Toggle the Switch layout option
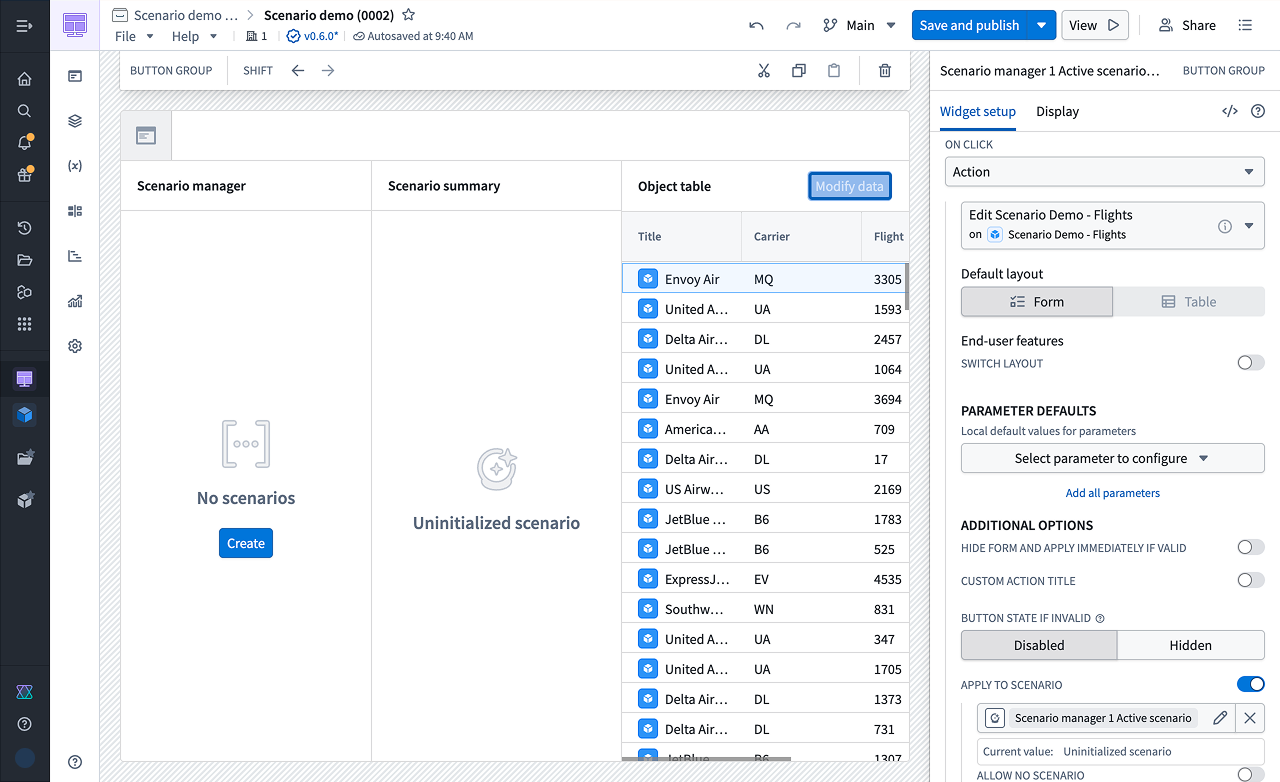The height and width of the screenshot is (782, 1280). tap(1251, 363)
